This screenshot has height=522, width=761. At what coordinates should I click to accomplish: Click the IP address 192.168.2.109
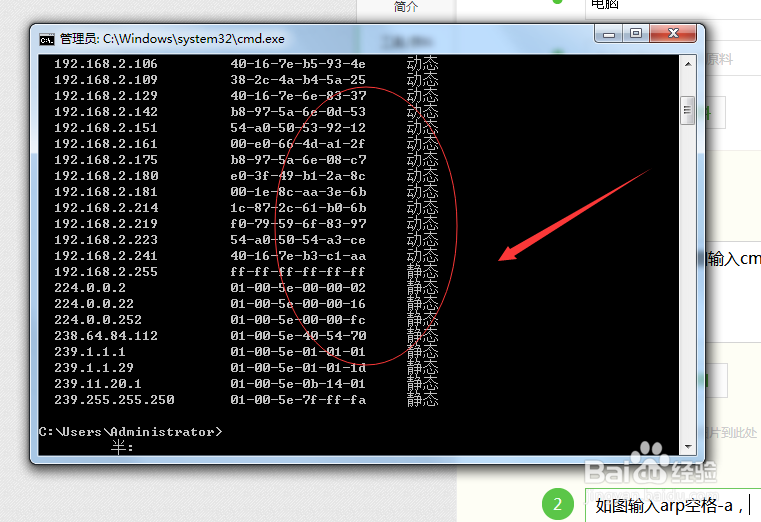point(106,80)
